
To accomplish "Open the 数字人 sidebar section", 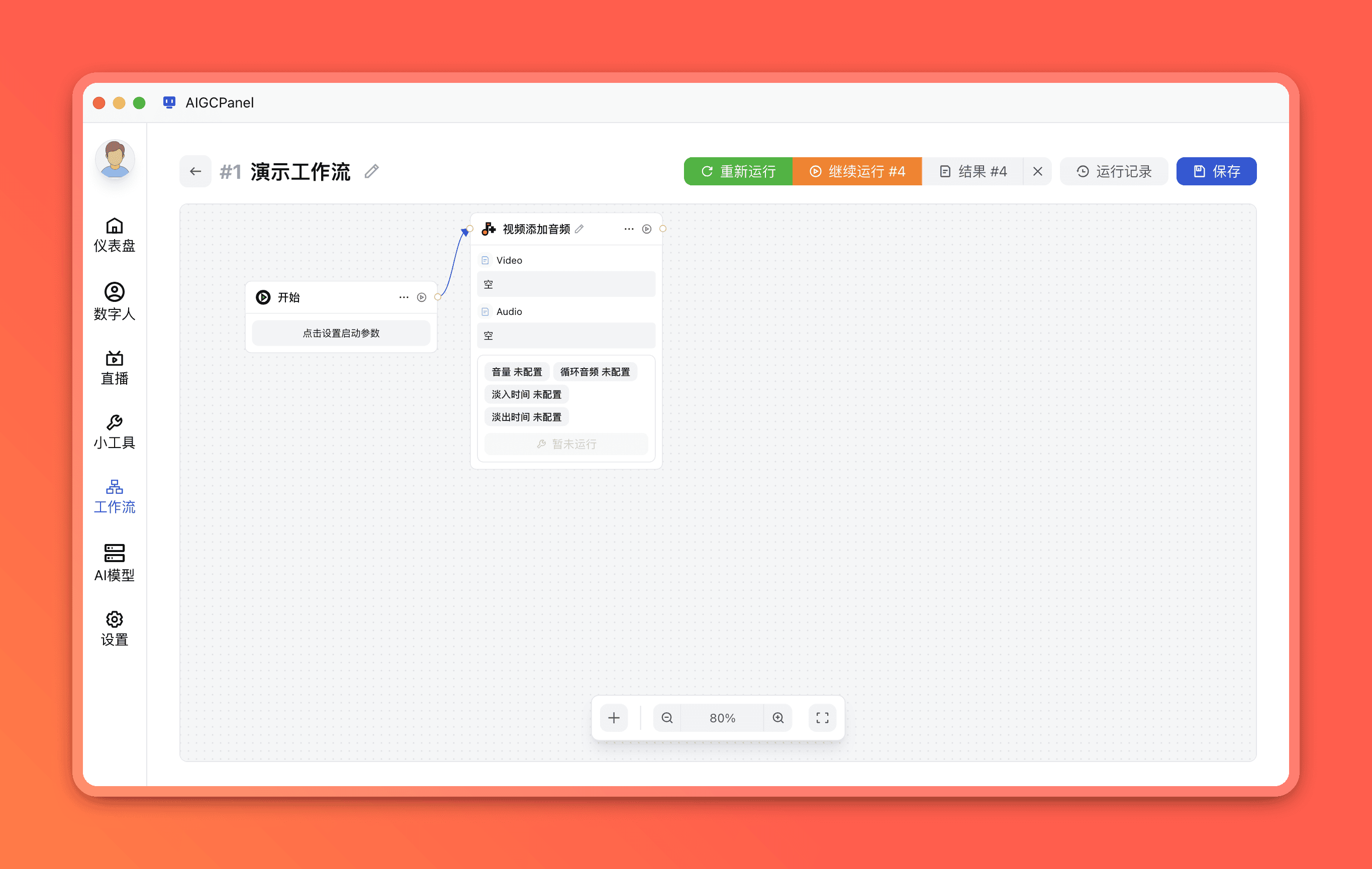I will [115, 302].
